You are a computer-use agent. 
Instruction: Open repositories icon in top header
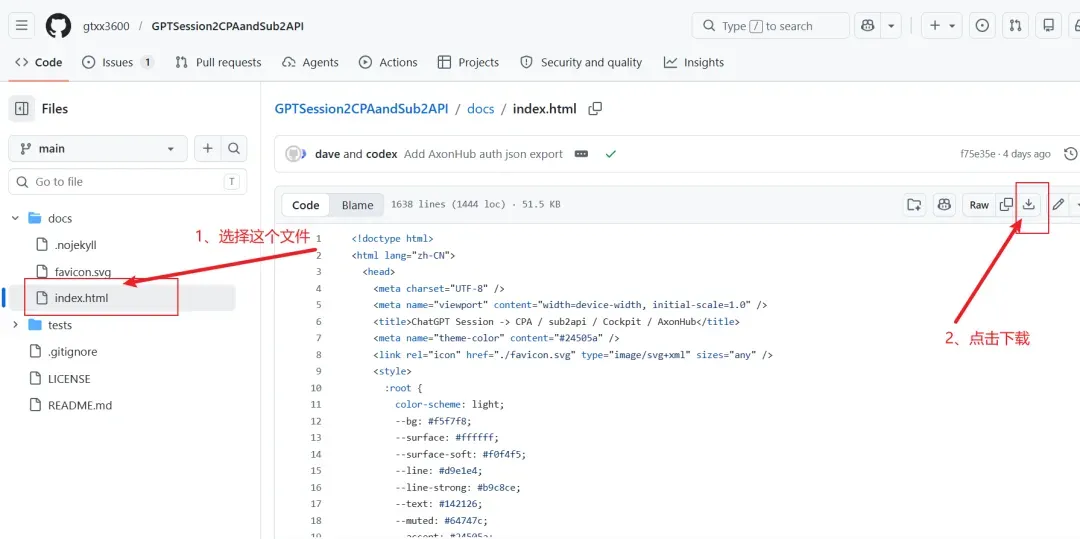point(1048,26)
